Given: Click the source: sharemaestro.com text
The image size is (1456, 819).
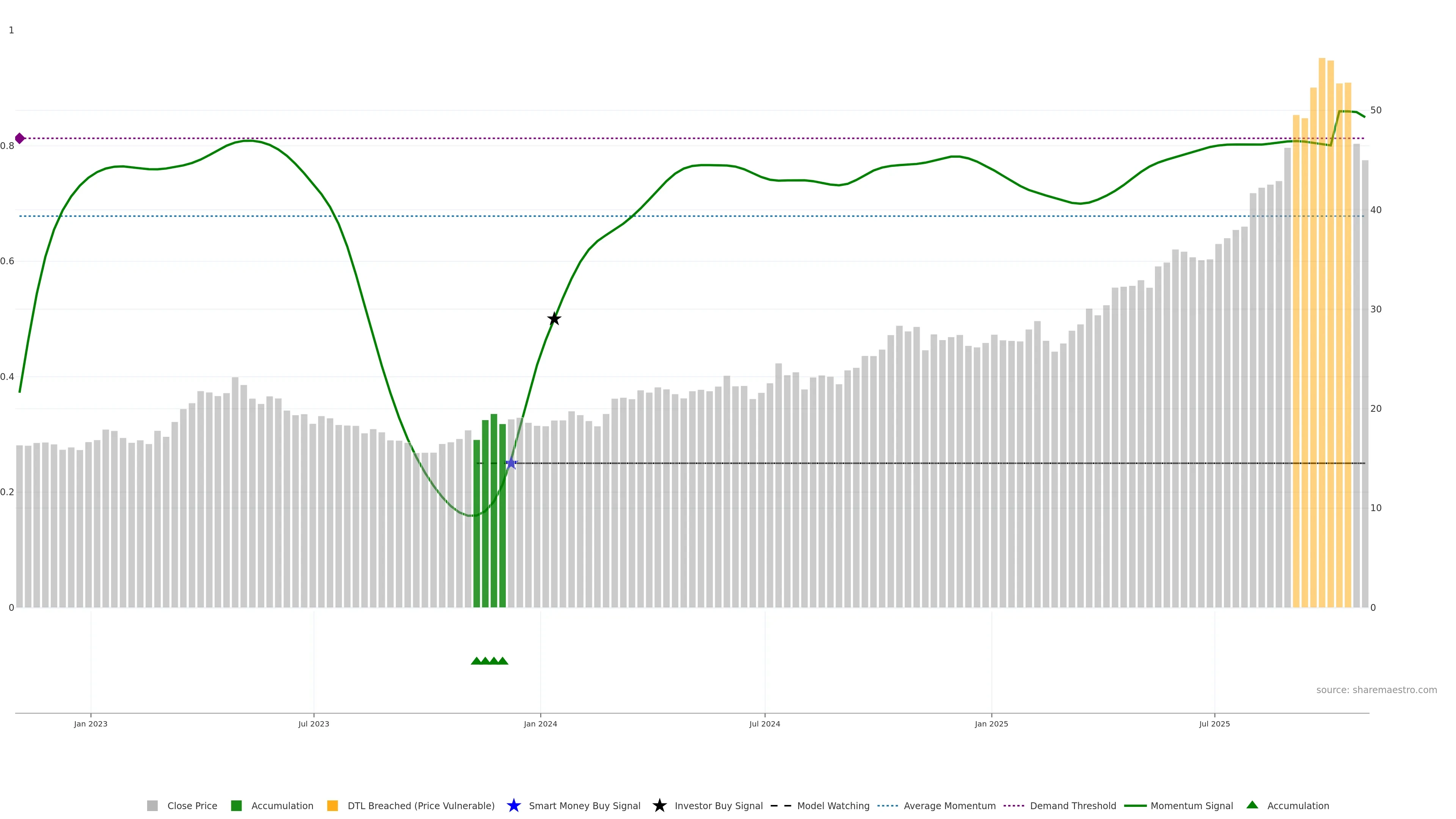Looking at the screenshot, I should tap(1376, 690).
